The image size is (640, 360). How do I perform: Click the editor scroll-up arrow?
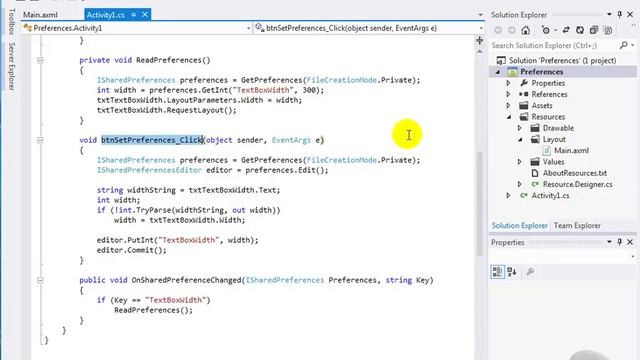(x=480, y=52)
